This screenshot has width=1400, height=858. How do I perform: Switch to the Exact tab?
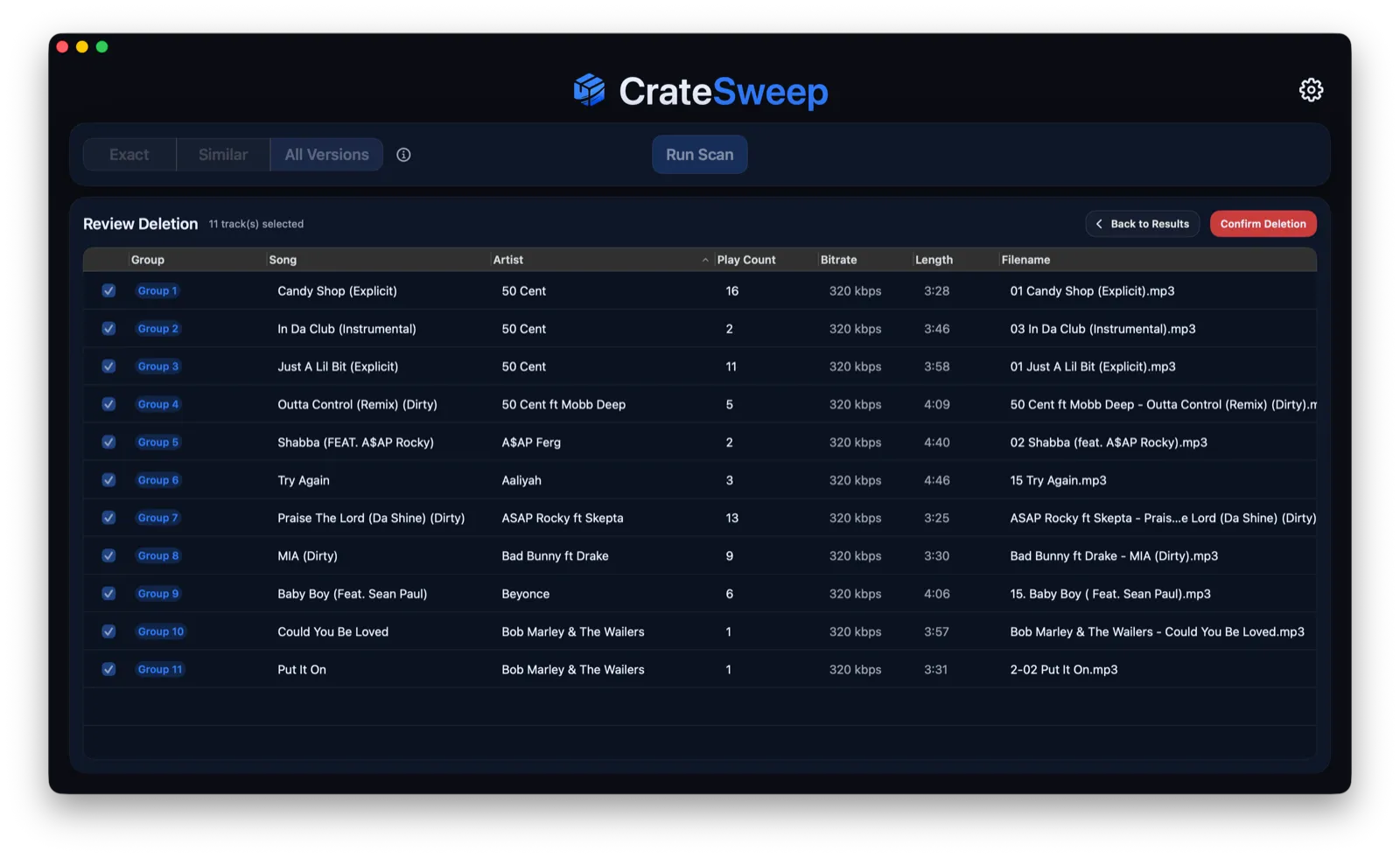(129, 155)
